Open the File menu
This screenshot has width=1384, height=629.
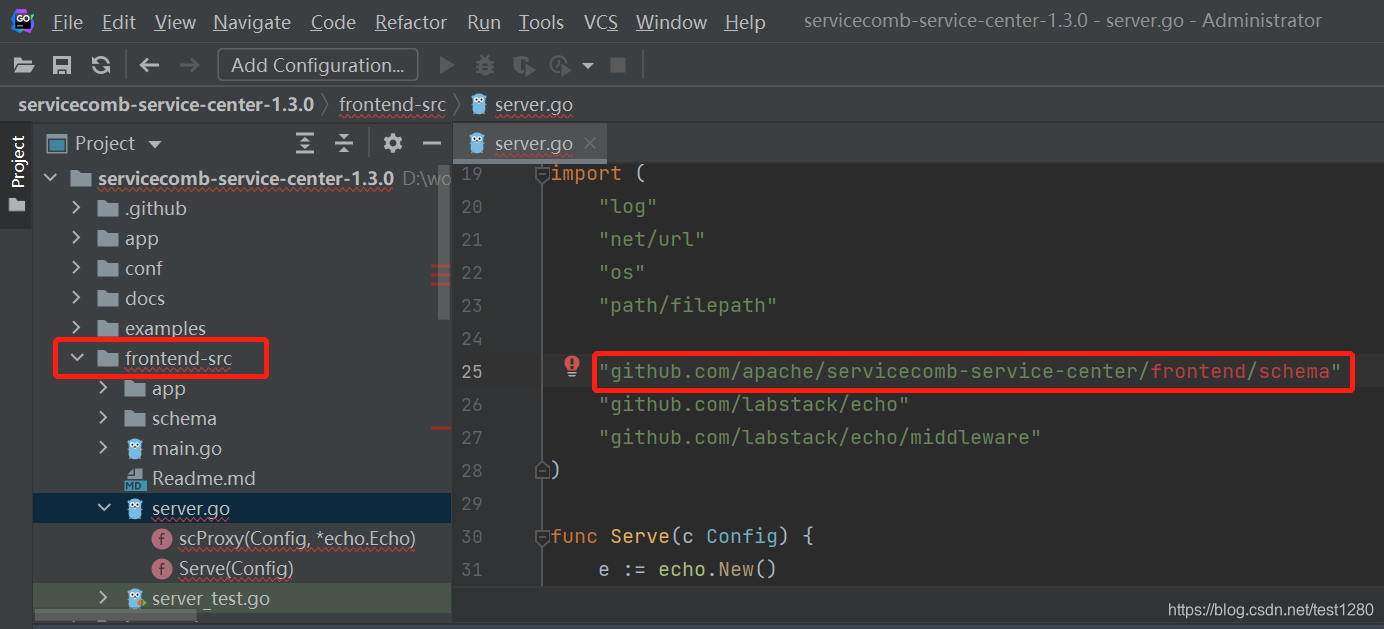click(68, 21)
